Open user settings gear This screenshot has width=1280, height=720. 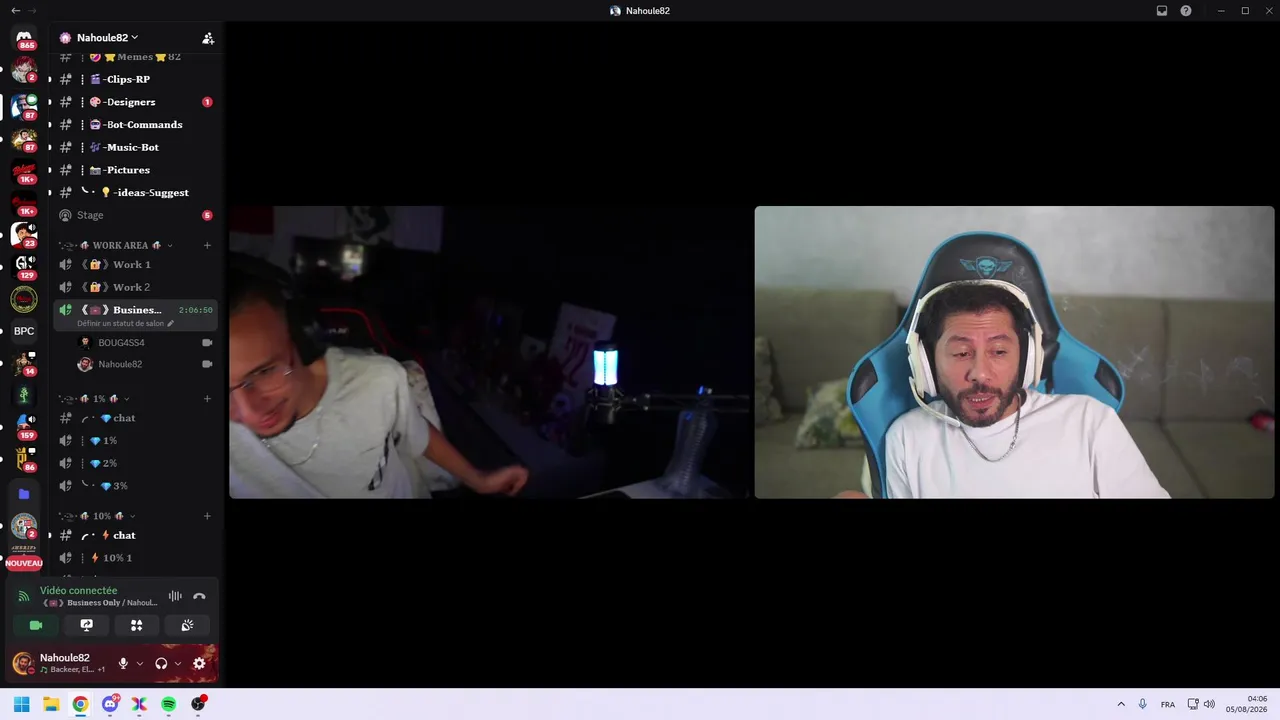pos(199,663)
